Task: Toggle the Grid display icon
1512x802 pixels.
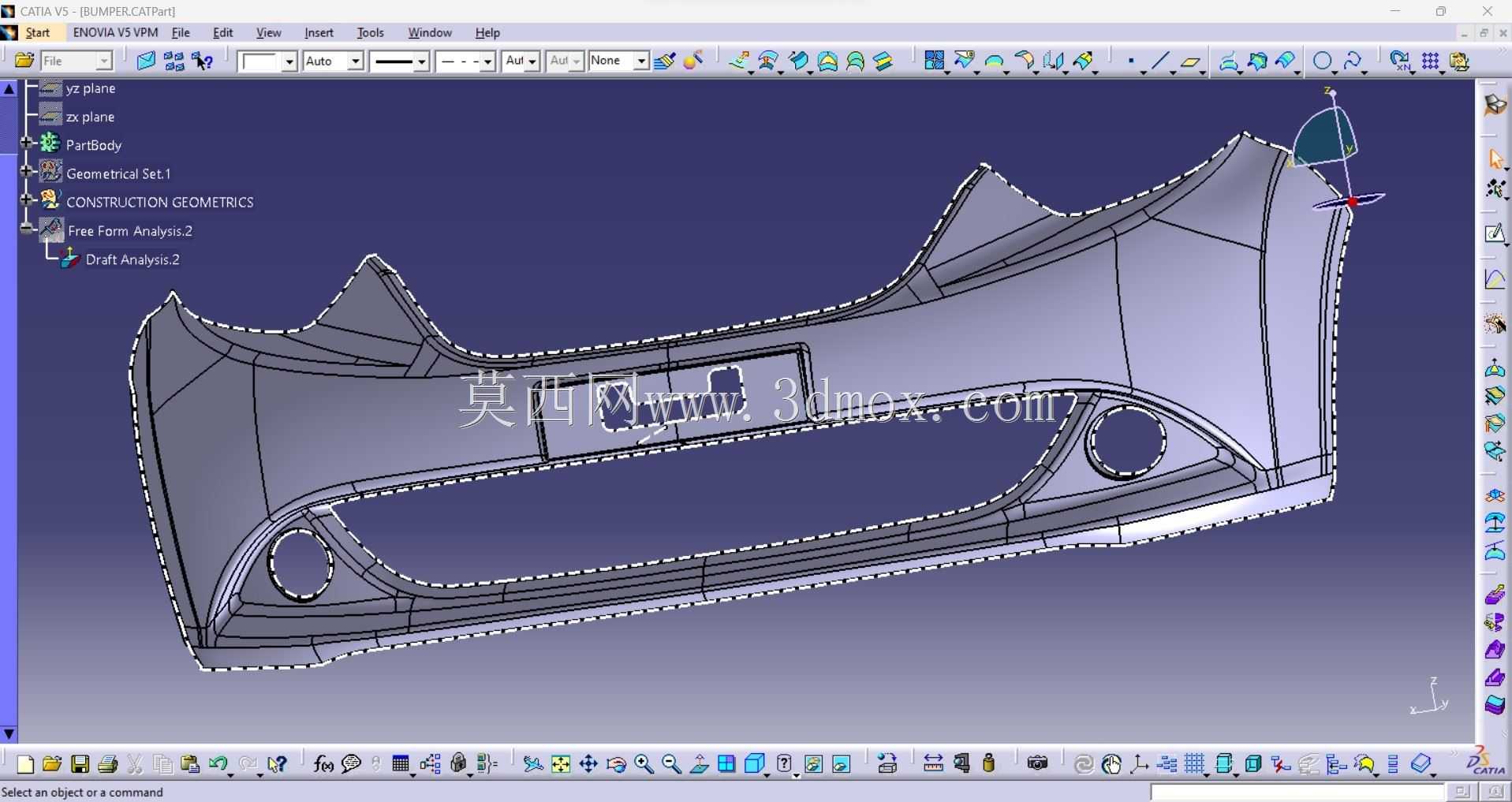Action: tap(1195, 763)
